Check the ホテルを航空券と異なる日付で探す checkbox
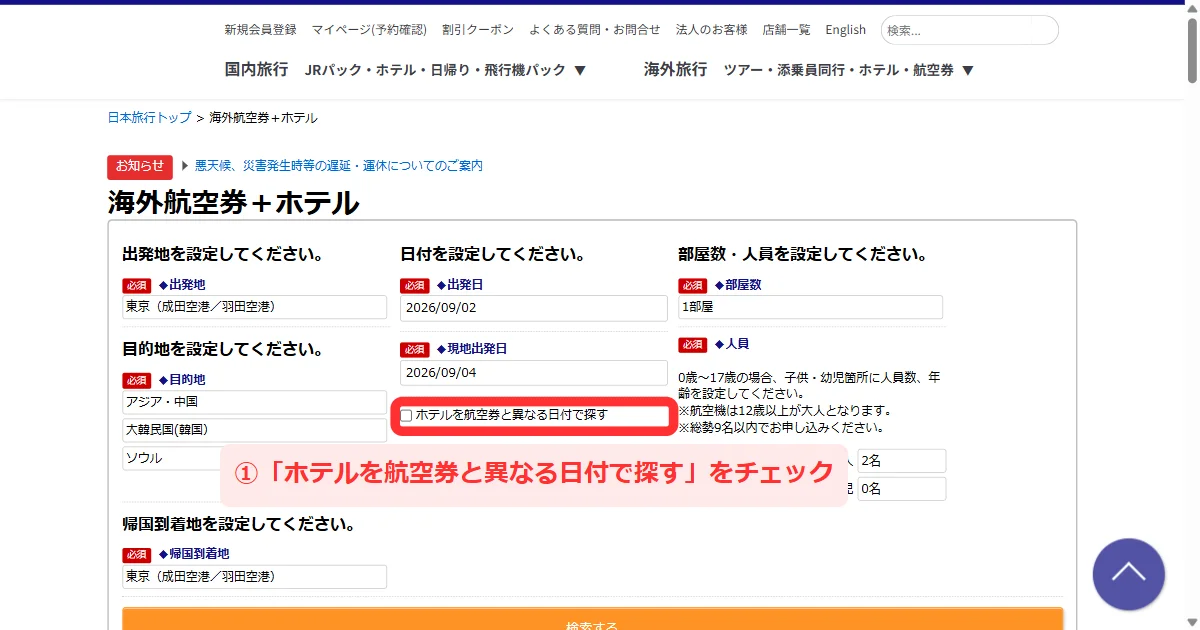The height and width of the screenshot is (630, 1200). [407, 415]
